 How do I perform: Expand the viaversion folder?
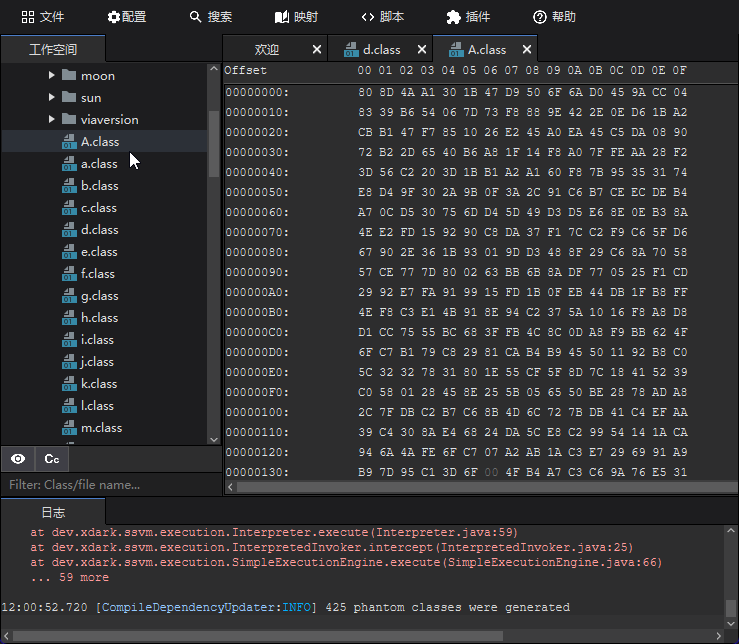51,119
